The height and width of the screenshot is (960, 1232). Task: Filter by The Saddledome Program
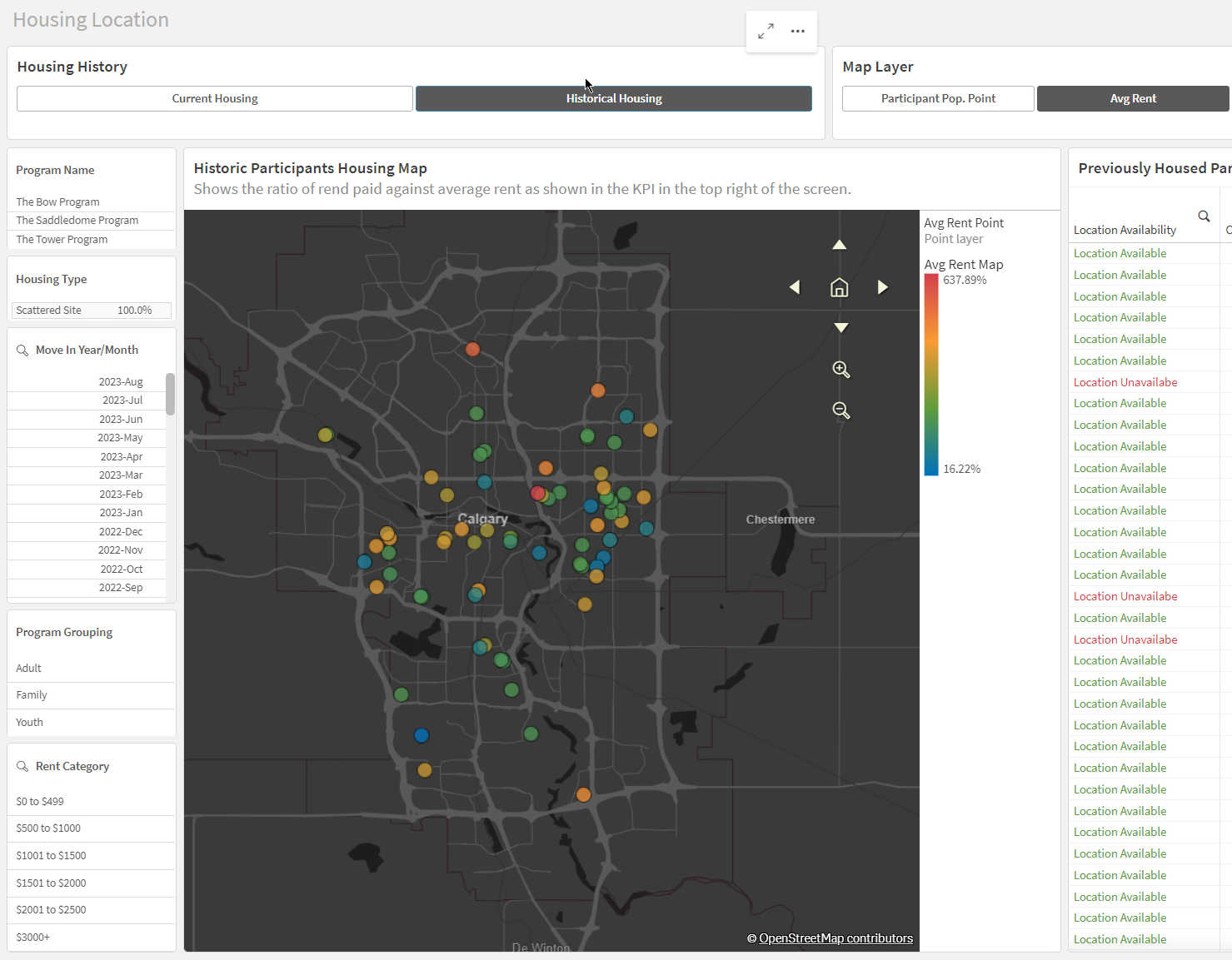[x=77, y=221]
